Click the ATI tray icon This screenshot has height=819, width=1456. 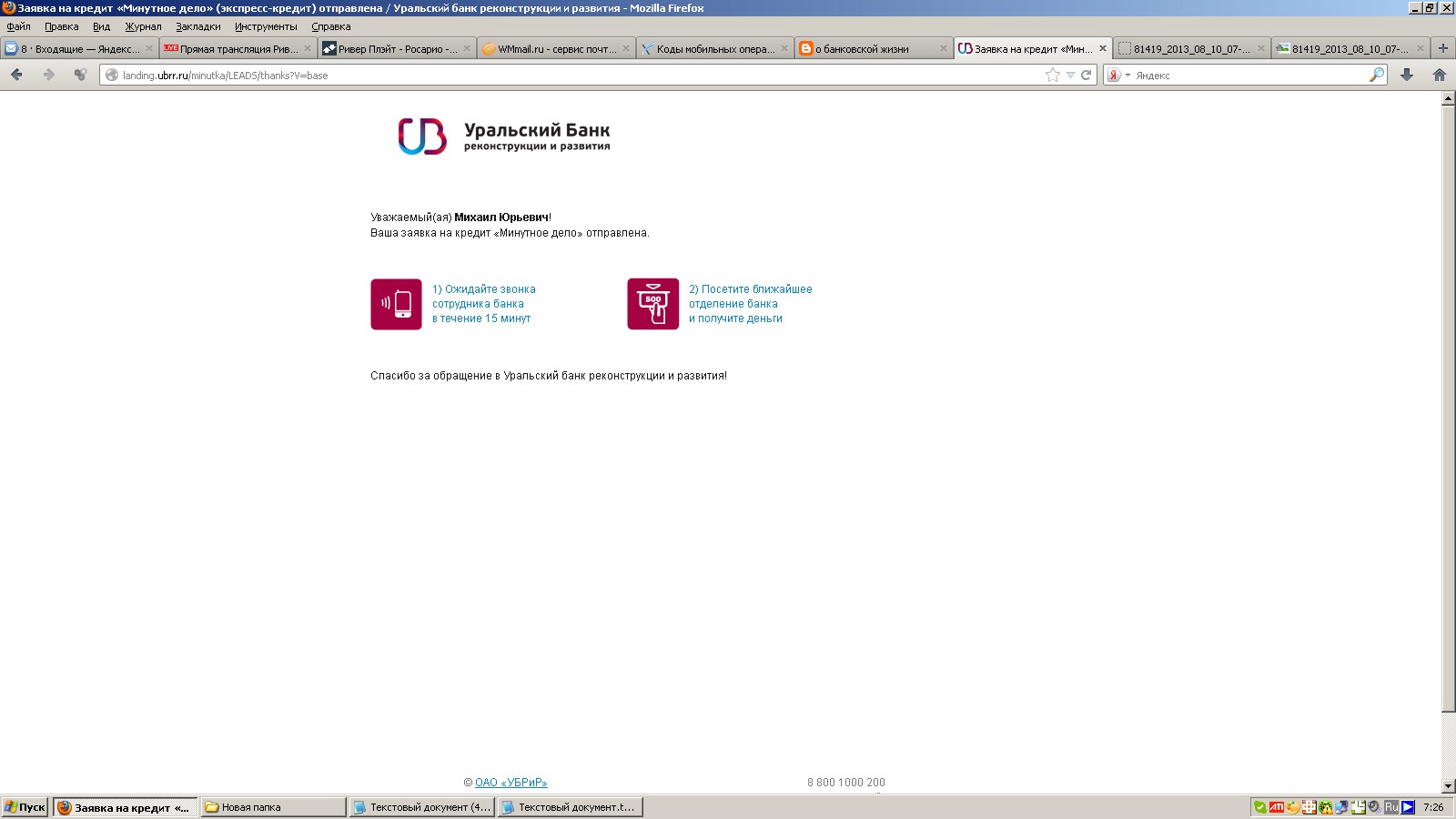(x=1277, y=807)
